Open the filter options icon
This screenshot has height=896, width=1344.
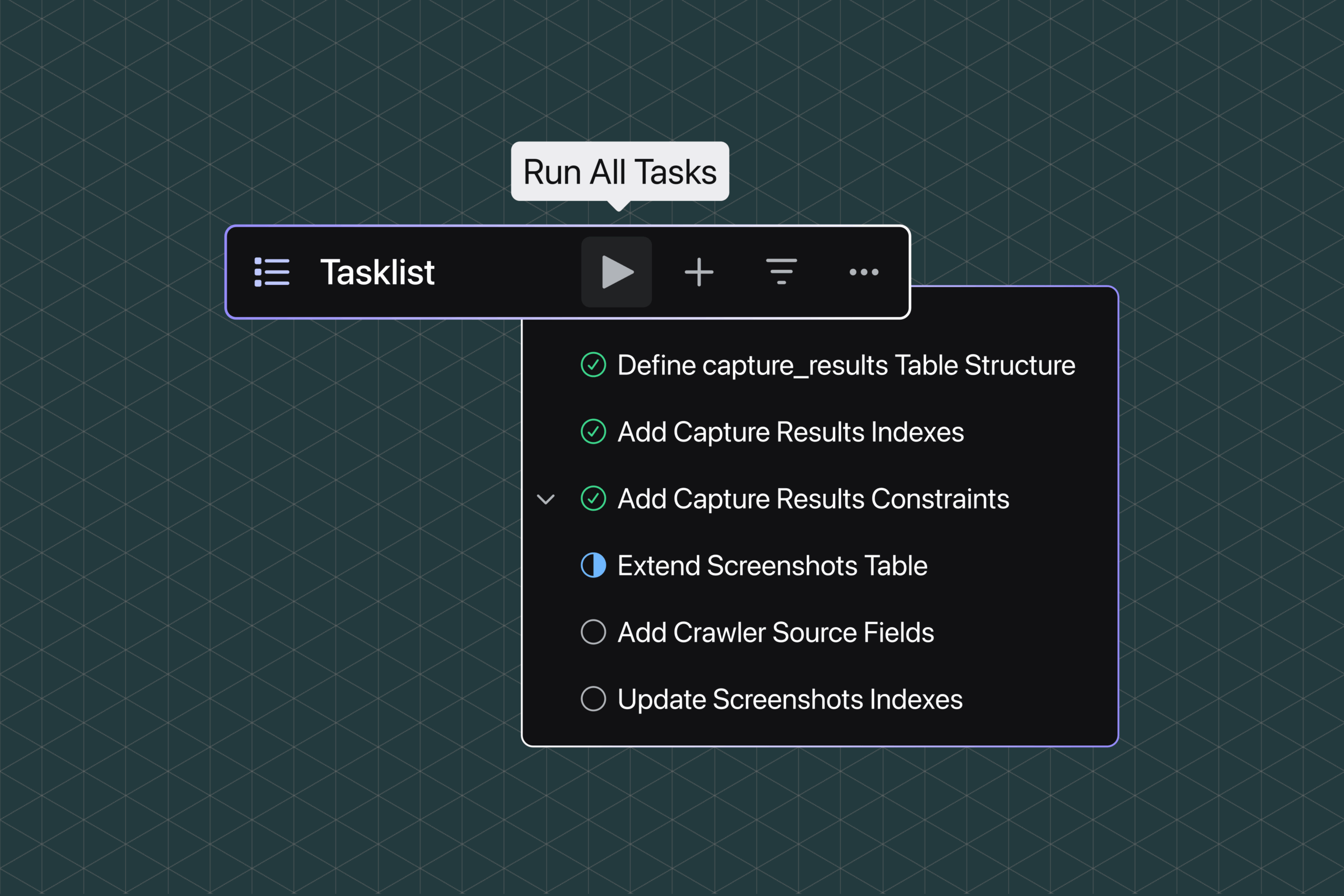[x=781, y=271]
